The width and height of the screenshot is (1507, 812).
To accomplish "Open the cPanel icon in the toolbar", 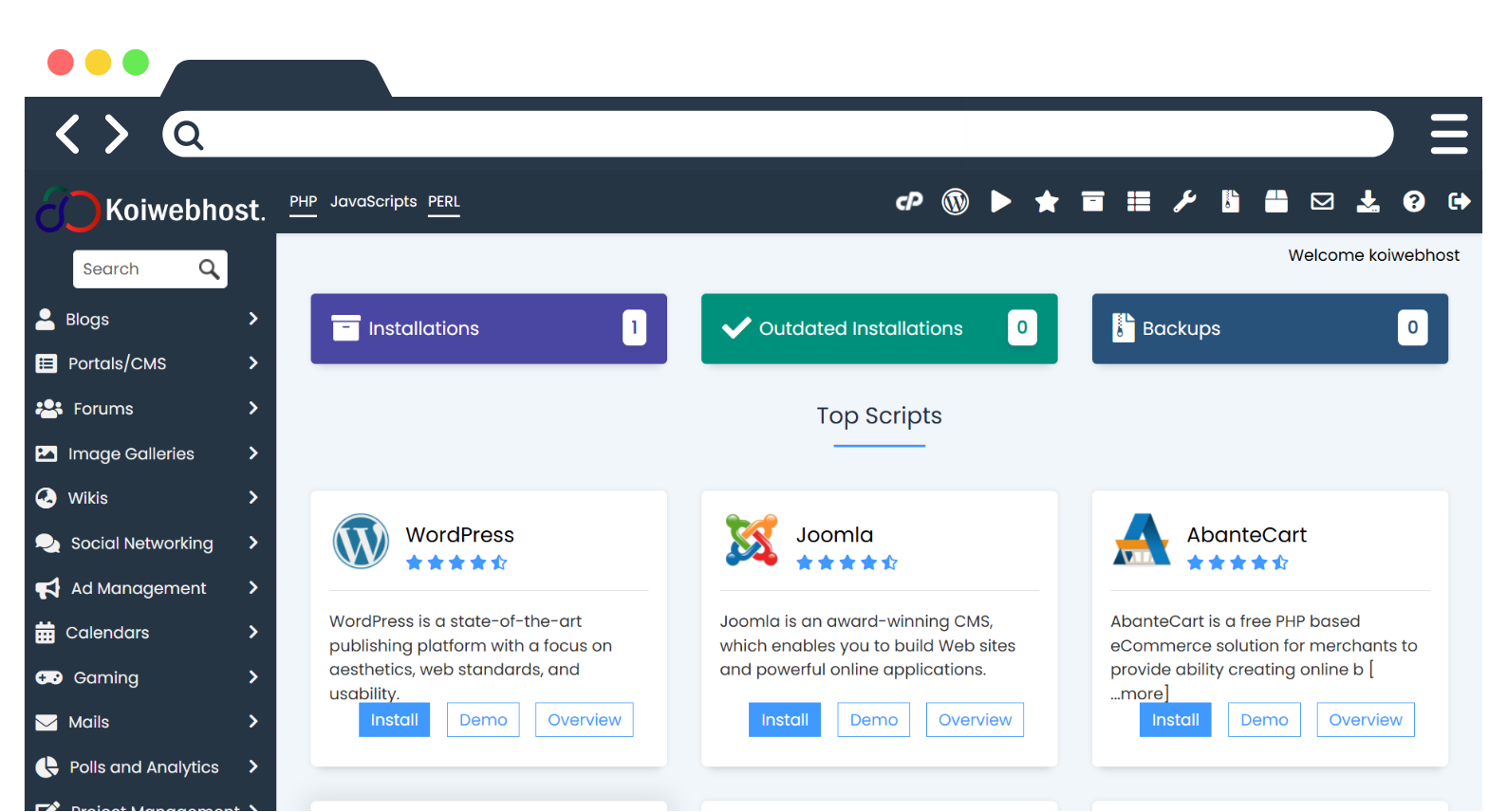I will point(909,201).
